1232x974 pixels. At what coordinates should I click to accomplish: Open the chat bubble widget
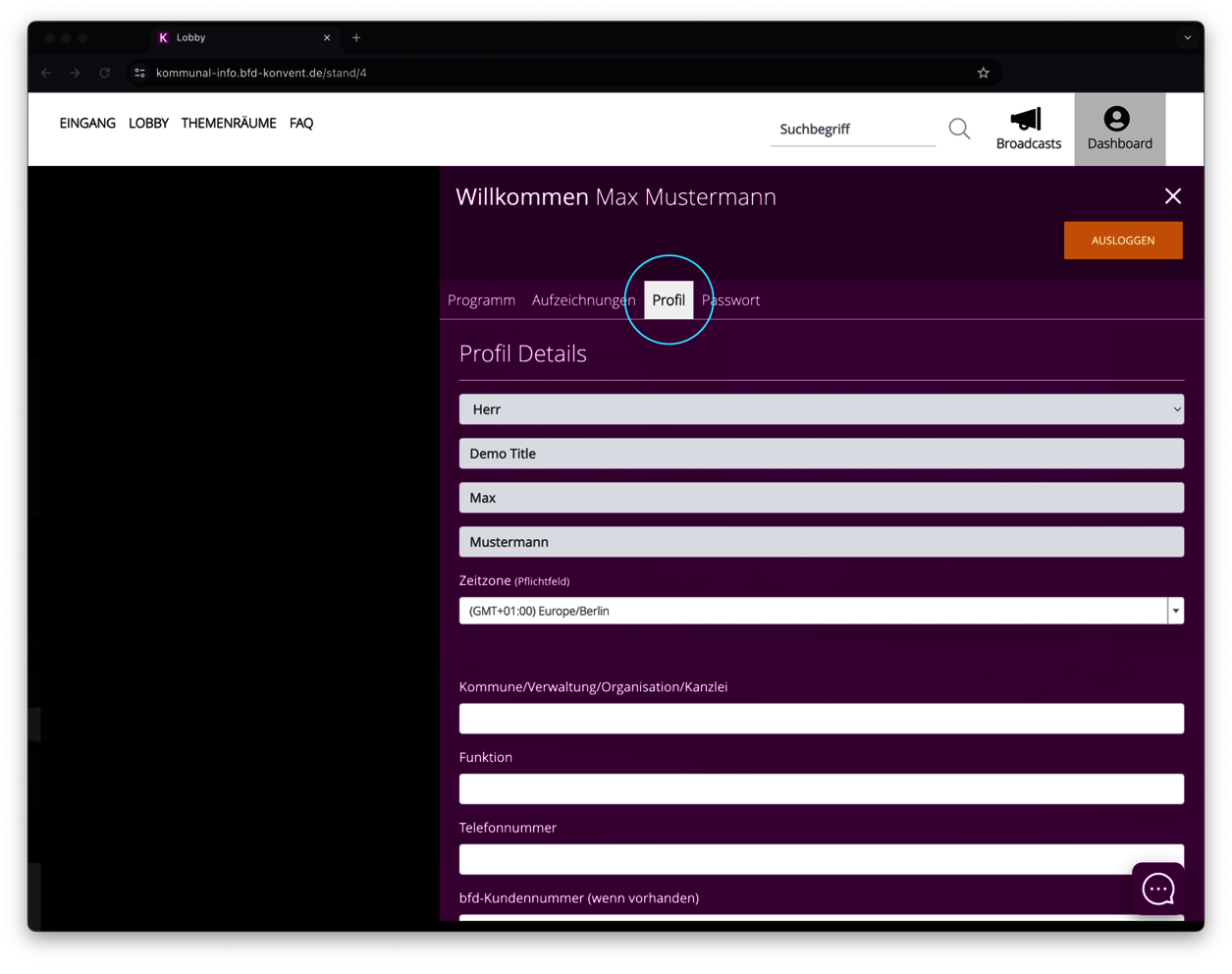pos(1157,889)
